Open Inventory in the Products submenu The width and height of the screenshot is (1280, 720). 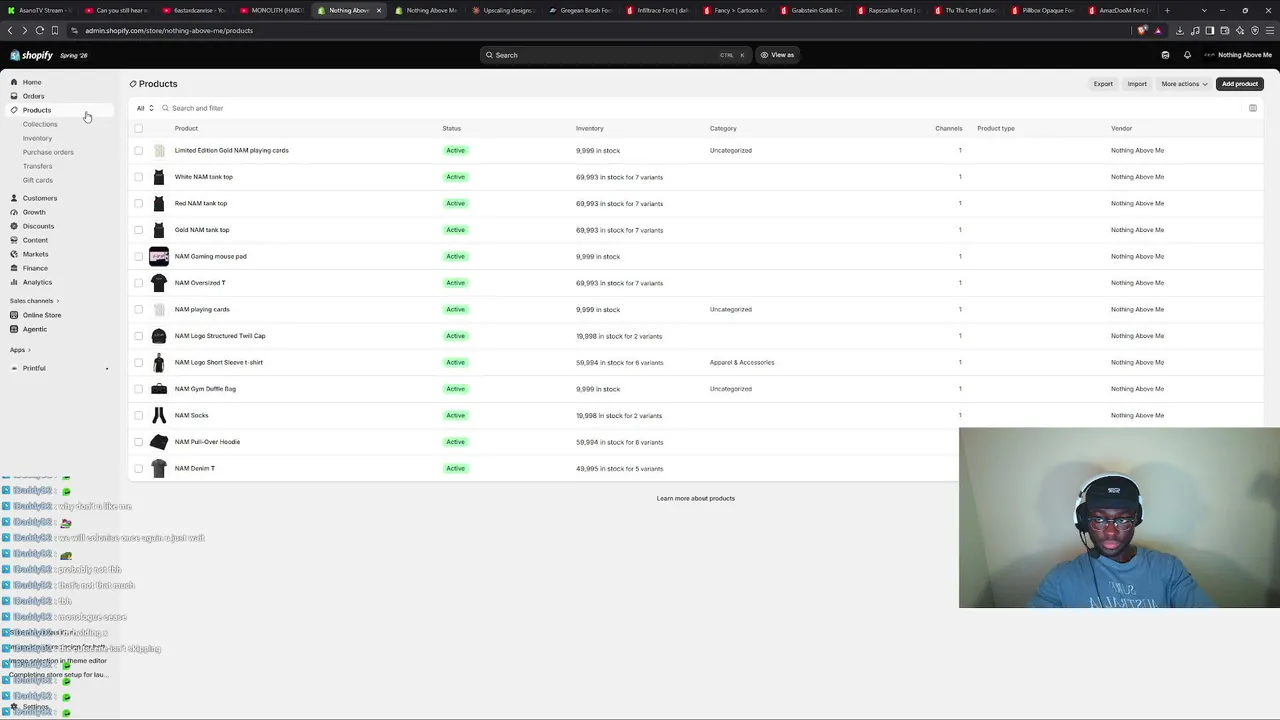37,138
